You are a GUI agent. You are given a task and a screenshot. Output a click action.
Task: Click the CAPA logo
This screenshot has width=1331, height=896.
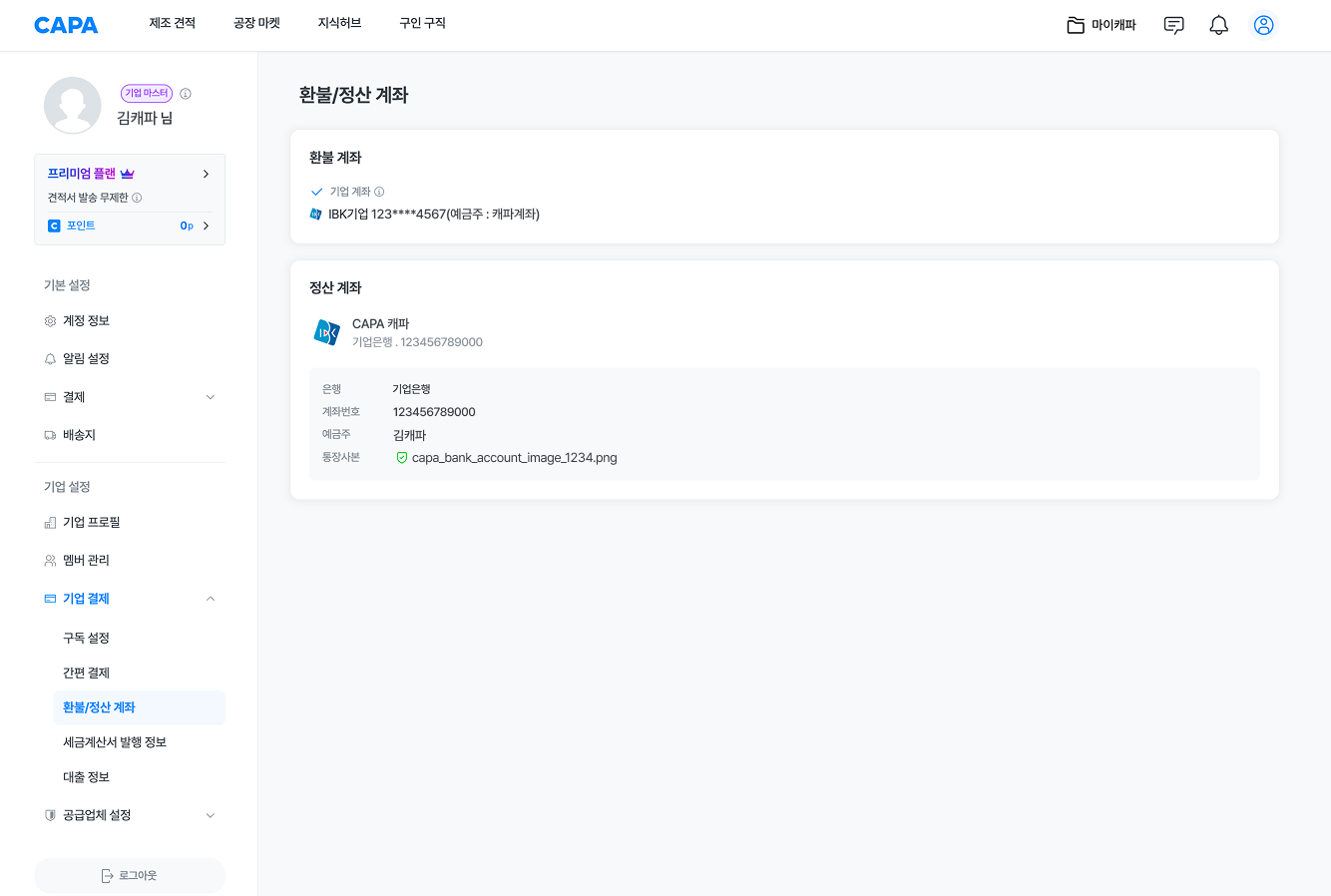(66, 25)
